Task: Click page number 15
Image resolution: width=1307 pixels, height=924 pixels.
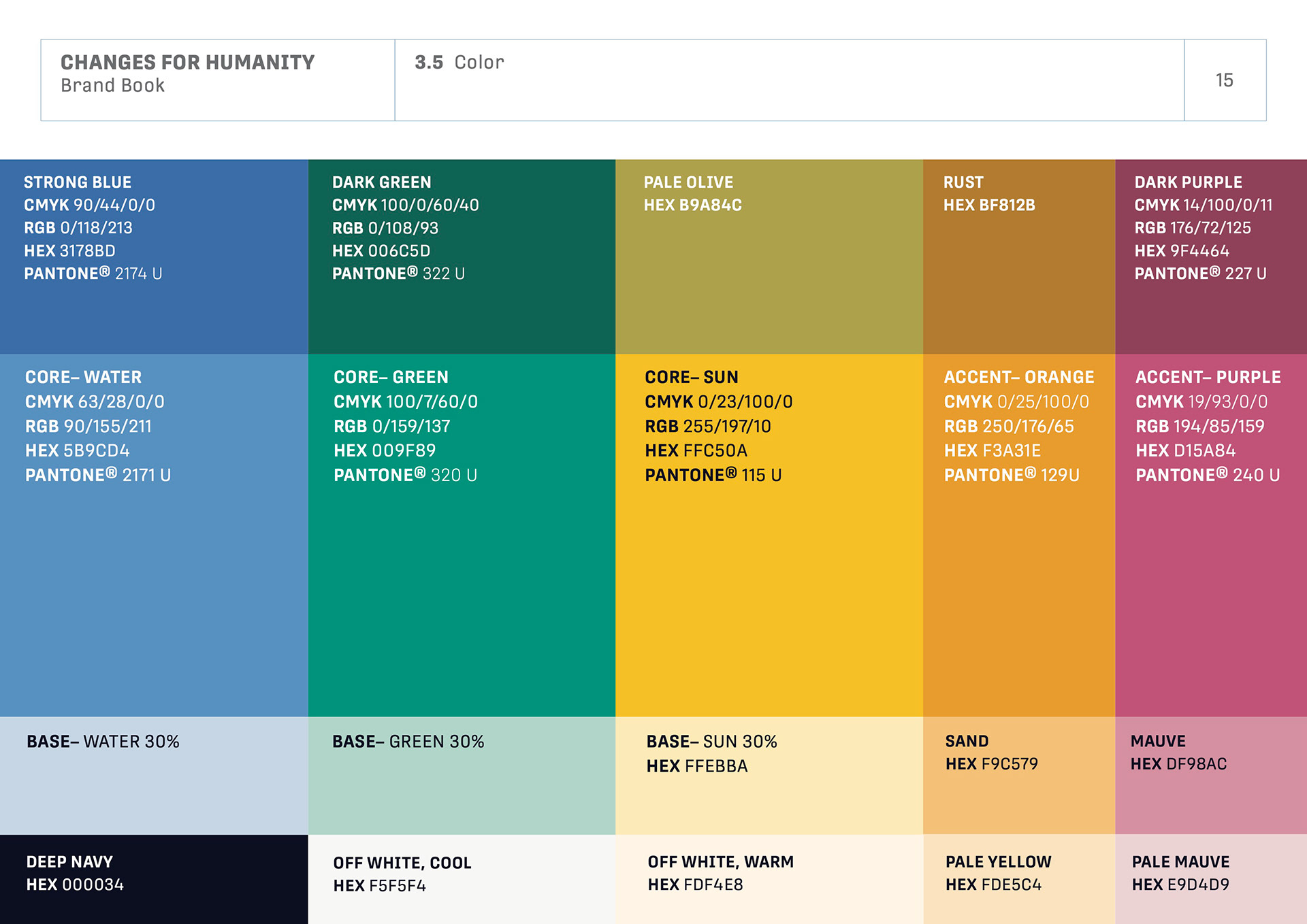Action: (1225, 80)
